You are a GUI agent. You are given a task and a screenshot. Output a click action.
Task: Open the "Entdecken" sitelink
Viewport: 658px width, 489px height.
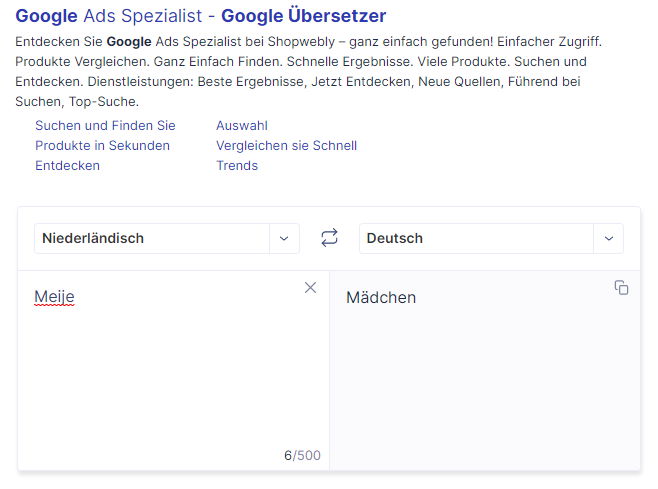tap(67, 165)
